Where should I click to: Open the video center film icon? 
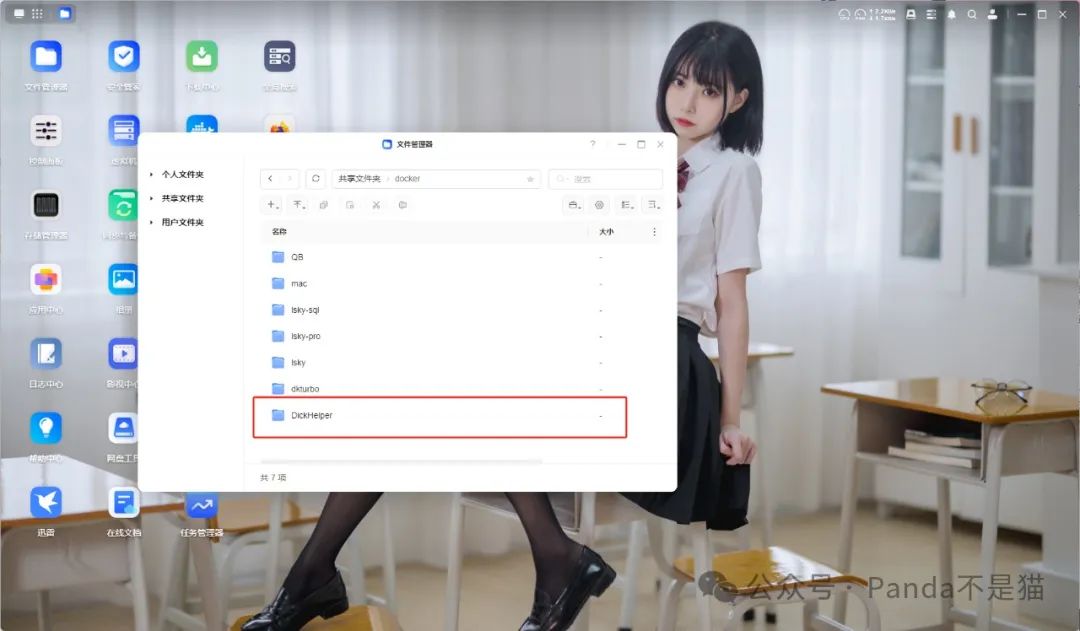tap(123, 354)
